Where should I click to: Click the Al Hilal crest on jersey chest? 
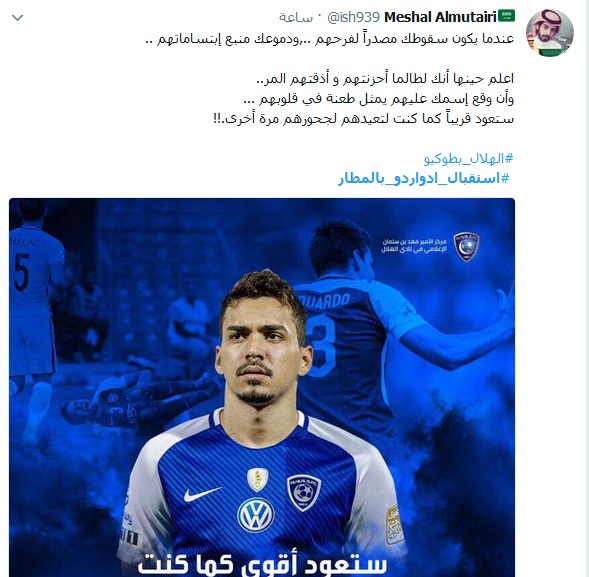coord(304,492)
